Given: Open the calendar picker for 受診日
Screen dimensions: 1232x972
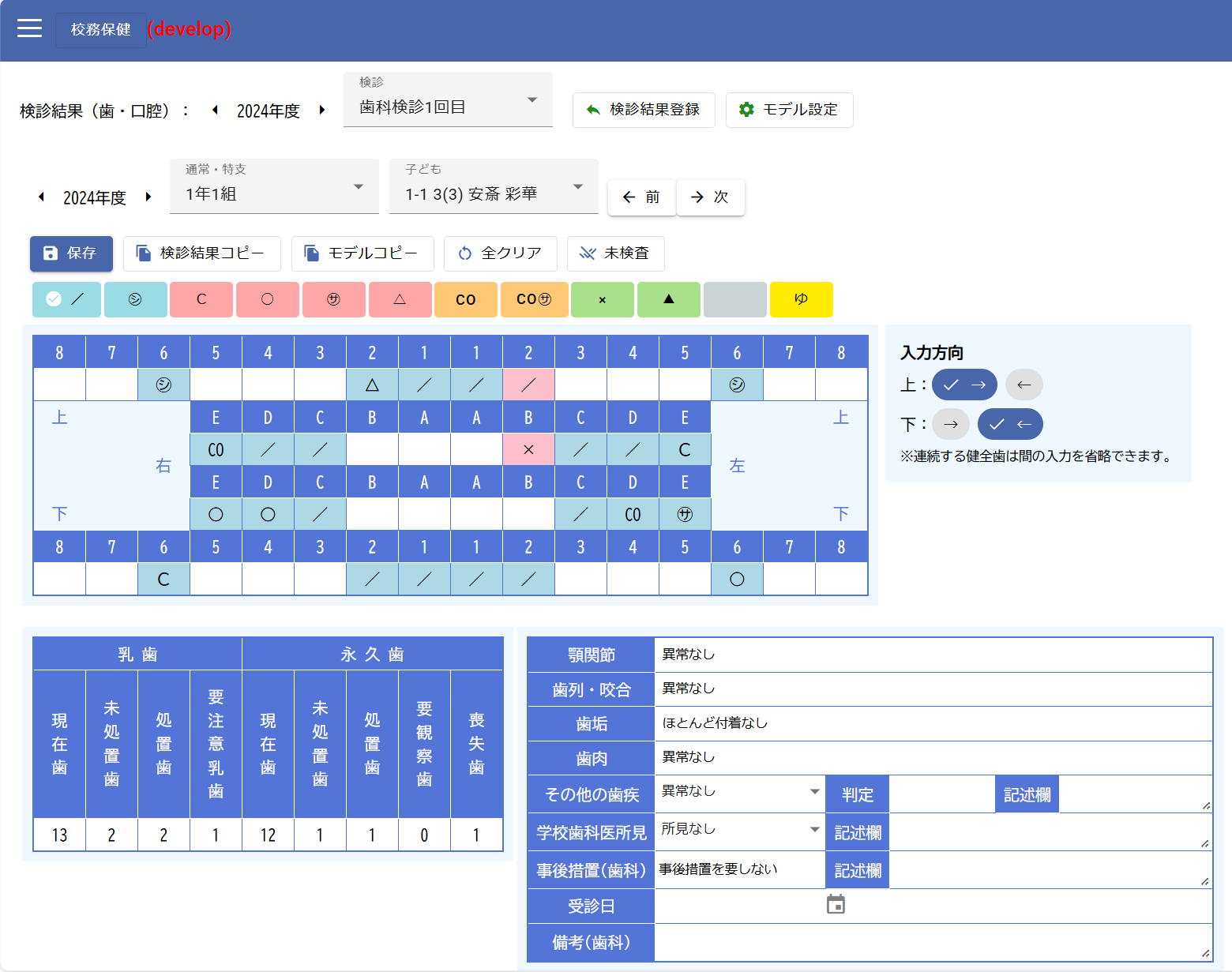Looking at the screenshot, I should point(836,904).
